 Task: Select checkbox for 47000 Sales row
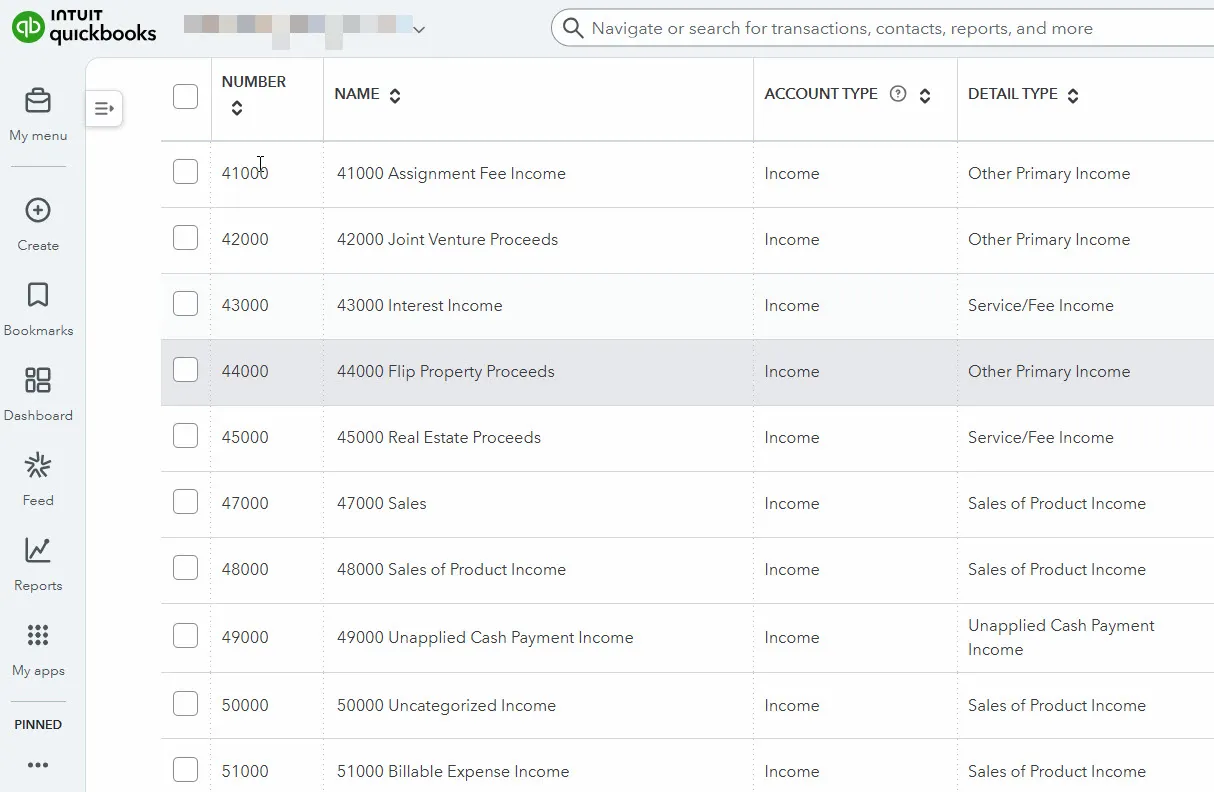185,502
